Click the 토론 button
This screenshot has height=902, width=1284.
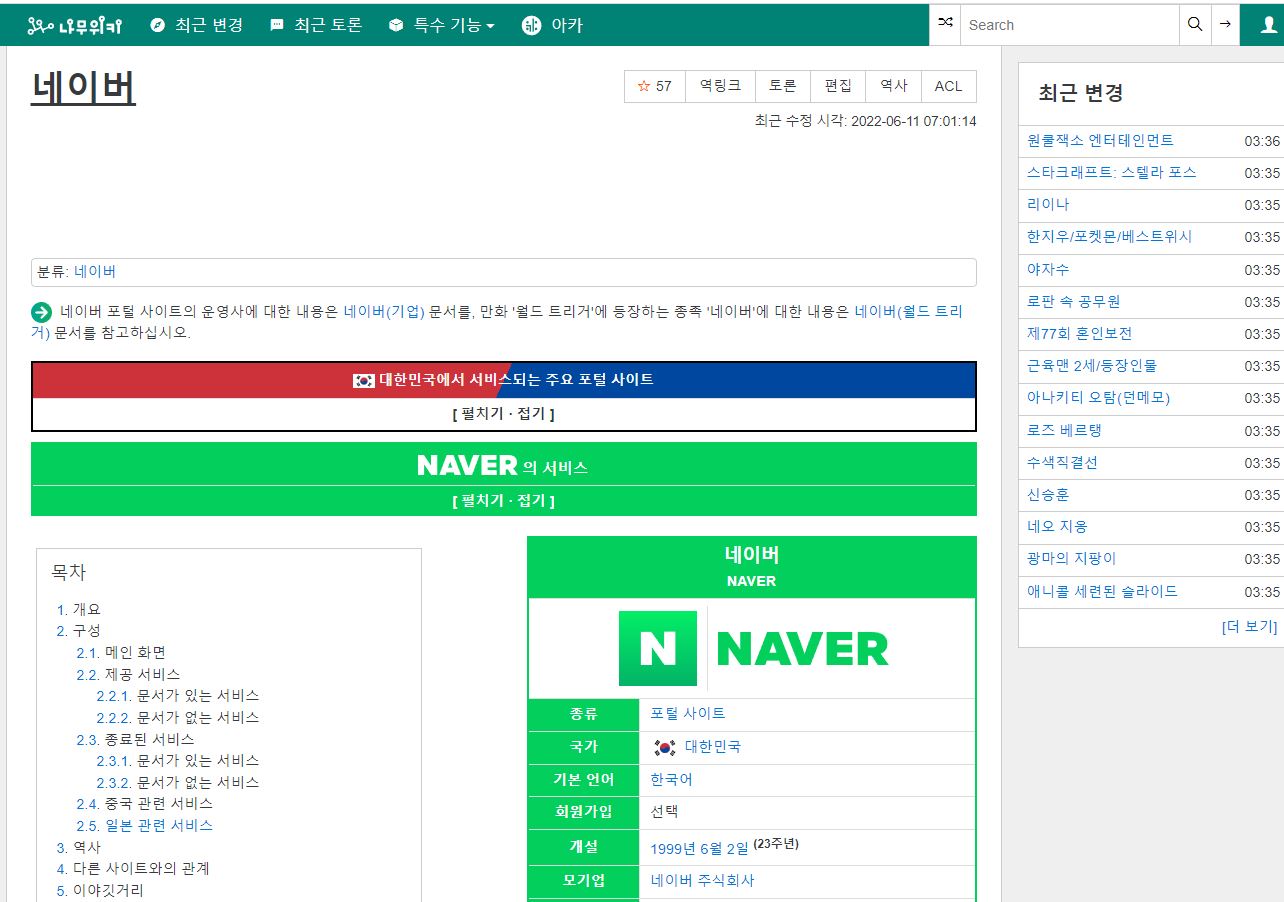click(782, 86)
